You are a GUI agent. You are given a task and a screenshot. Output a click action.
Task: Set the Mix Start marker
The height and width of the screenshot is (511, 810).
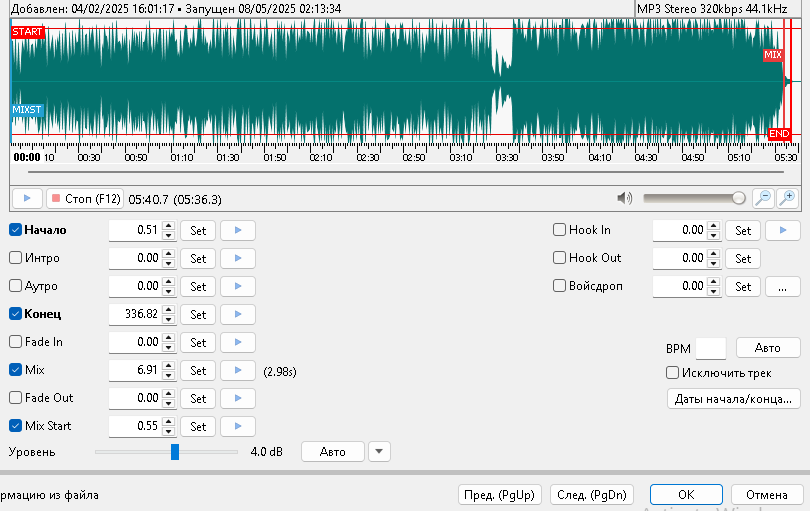tap(198, 426)
